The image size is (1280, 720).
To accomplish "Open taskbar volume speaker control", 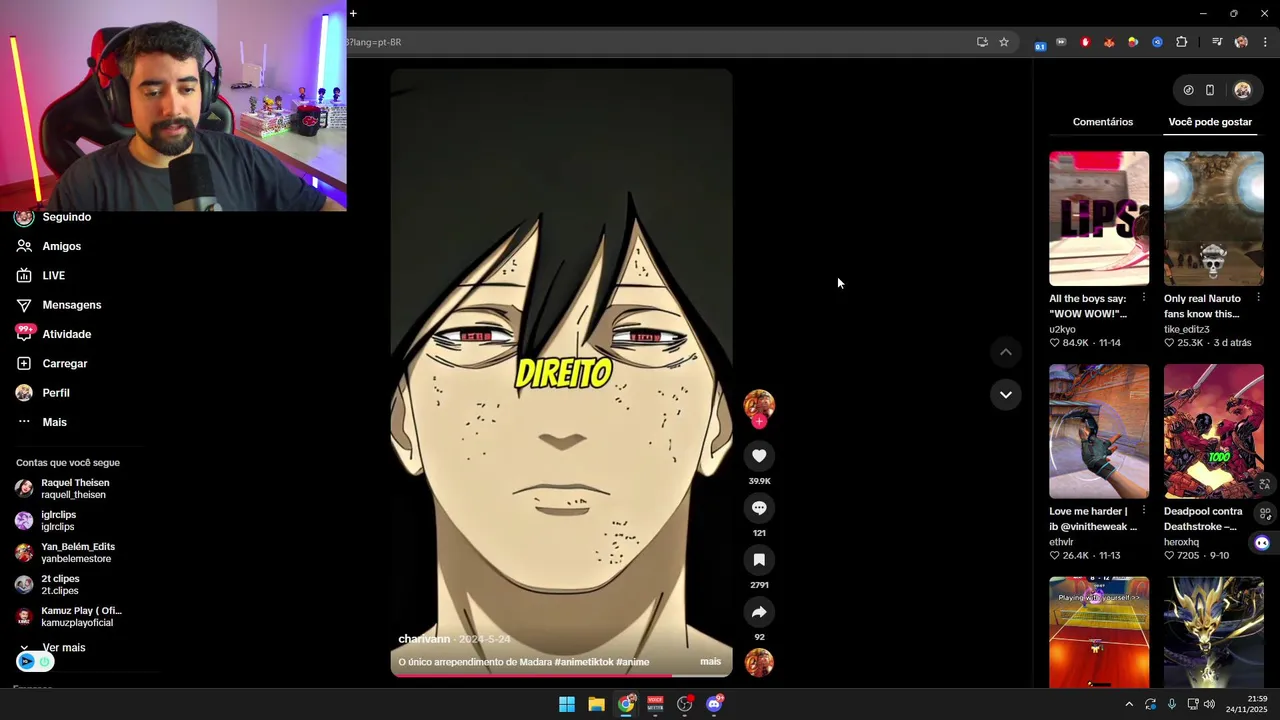I will 1209,704.
